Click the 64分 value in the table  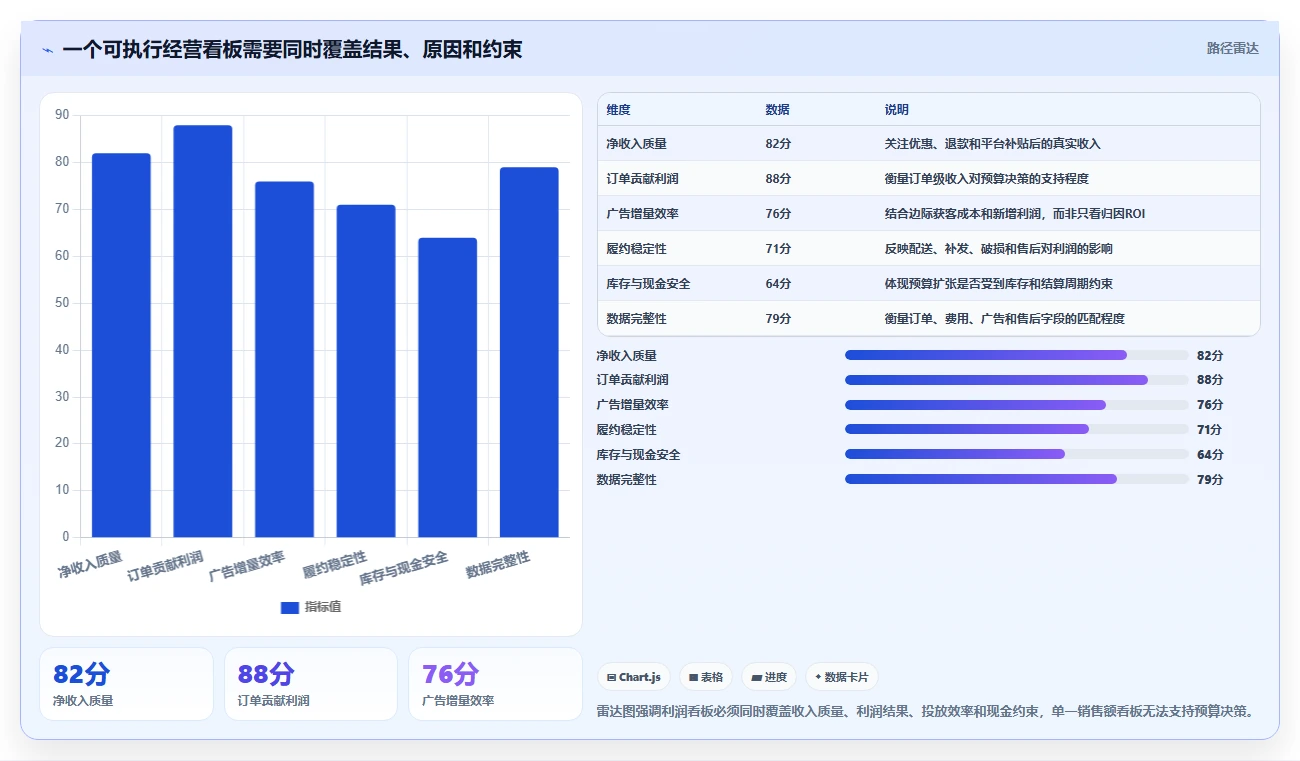coord(778,284)
